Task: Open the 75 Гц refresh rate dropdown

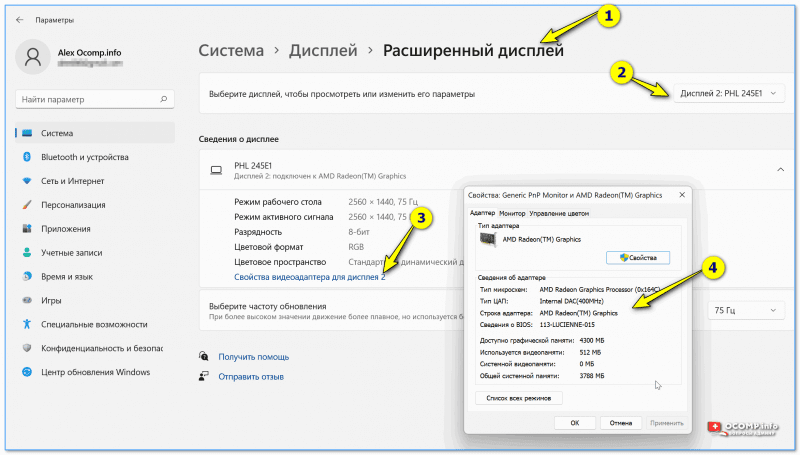Action: (x=745, y=310)
